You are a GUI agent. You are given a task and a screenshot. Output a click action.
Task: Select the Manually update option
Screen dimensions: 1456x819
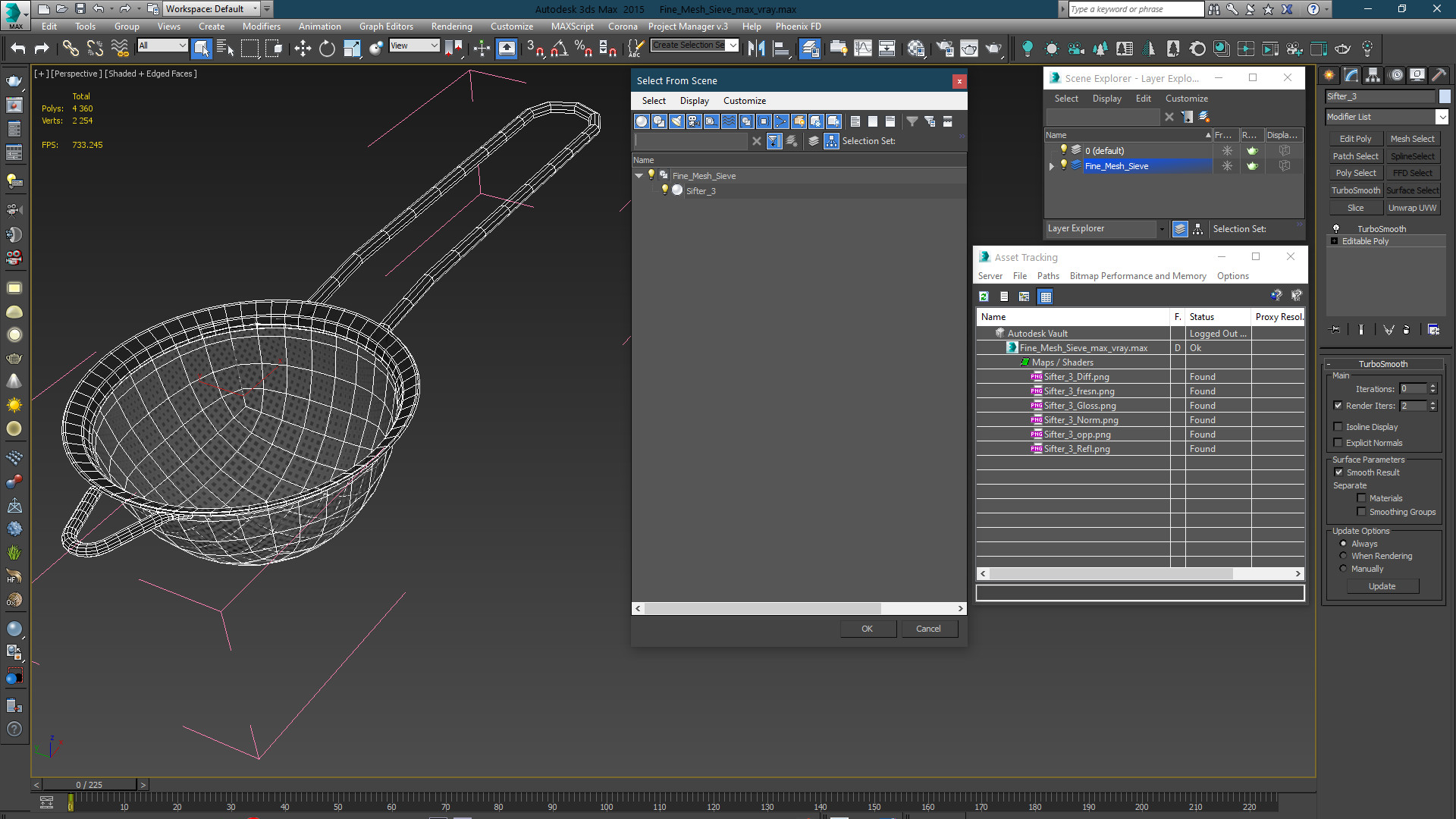point(1343,569)
